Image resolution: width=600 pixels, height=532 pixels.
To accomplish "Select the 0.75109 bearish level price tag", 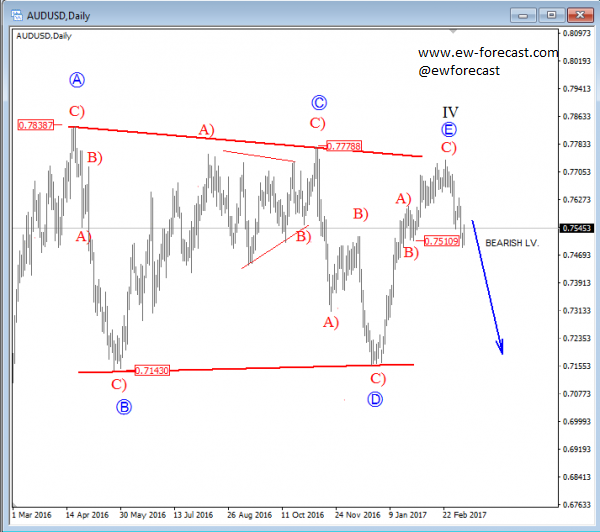I will [440, 241].
